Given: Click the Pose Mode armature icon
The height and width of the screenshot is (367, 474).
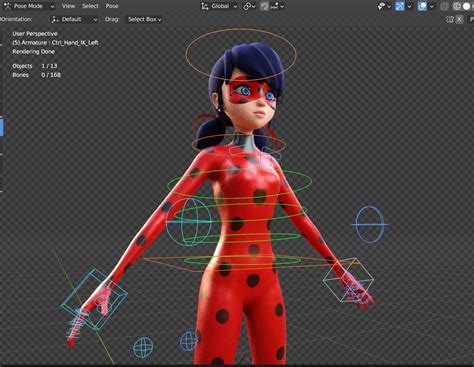Looking at the screenshot, I should (7, 6).
